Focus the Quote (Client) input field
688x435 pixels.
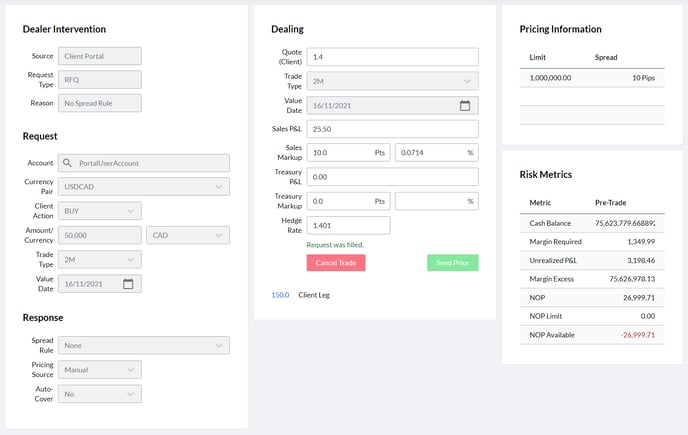coord(392,57)
